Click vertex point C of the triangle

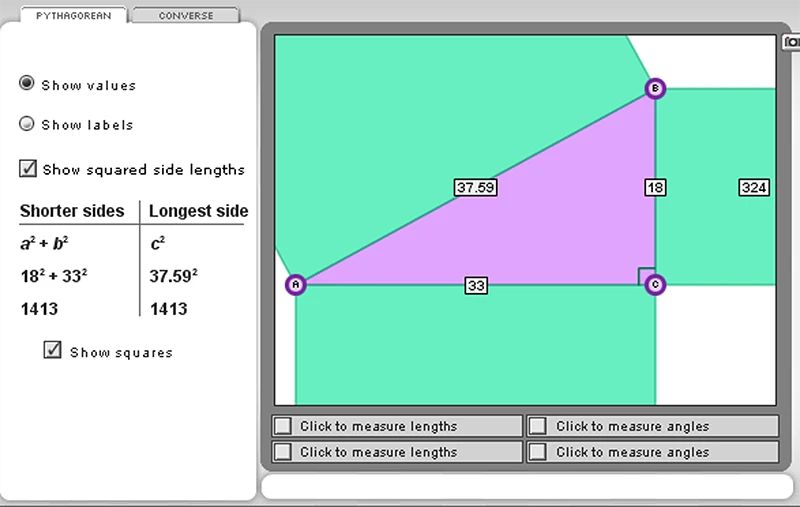click(x=655, y=284)
